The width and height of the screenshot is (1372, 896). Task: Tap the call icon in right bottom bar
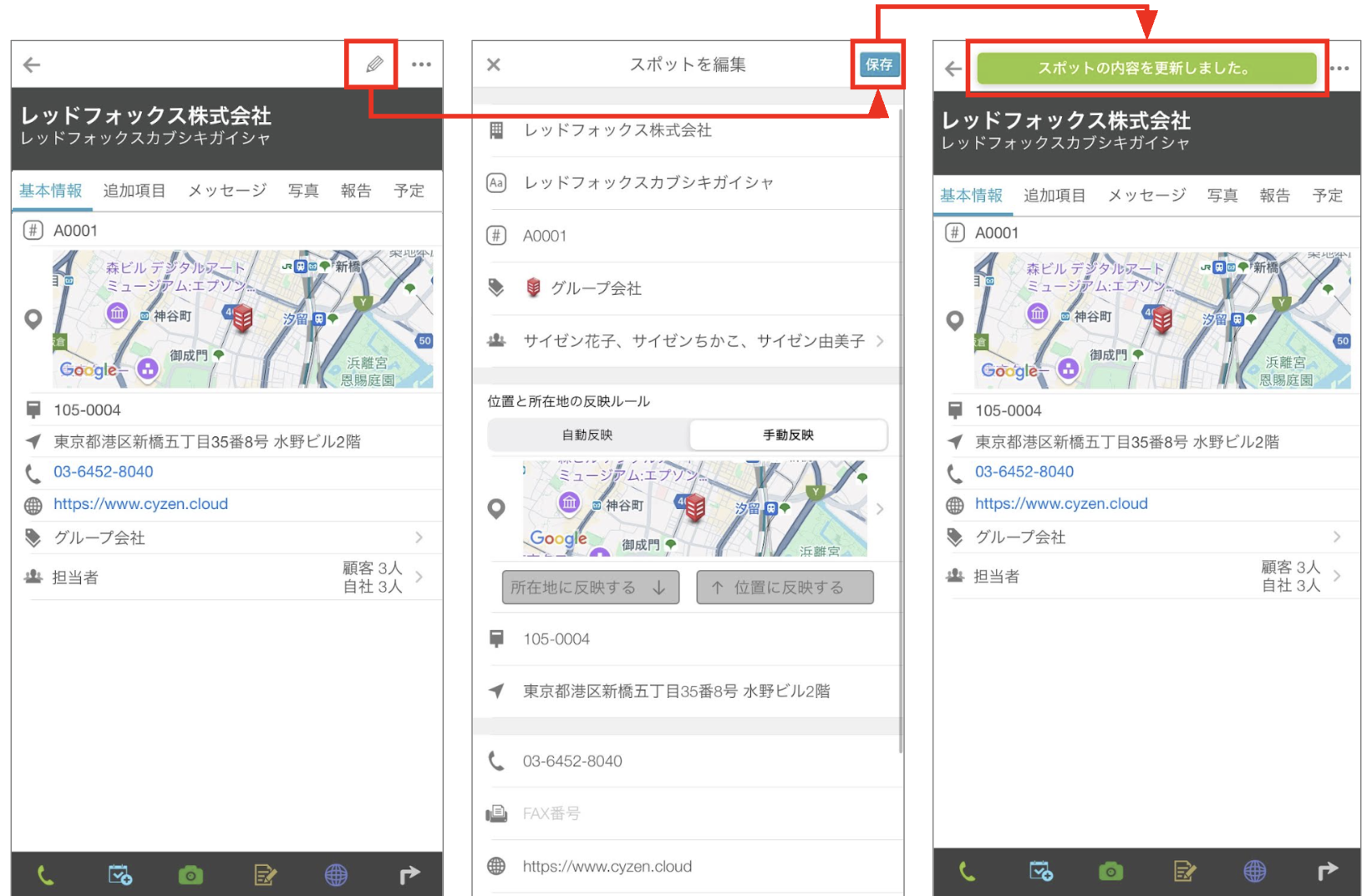point(967,872)
